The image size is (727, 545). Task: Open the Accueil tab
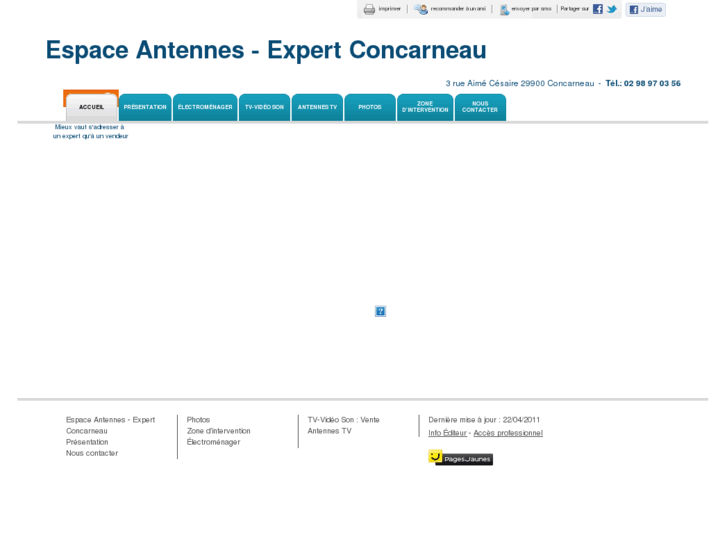coord(91,107)
